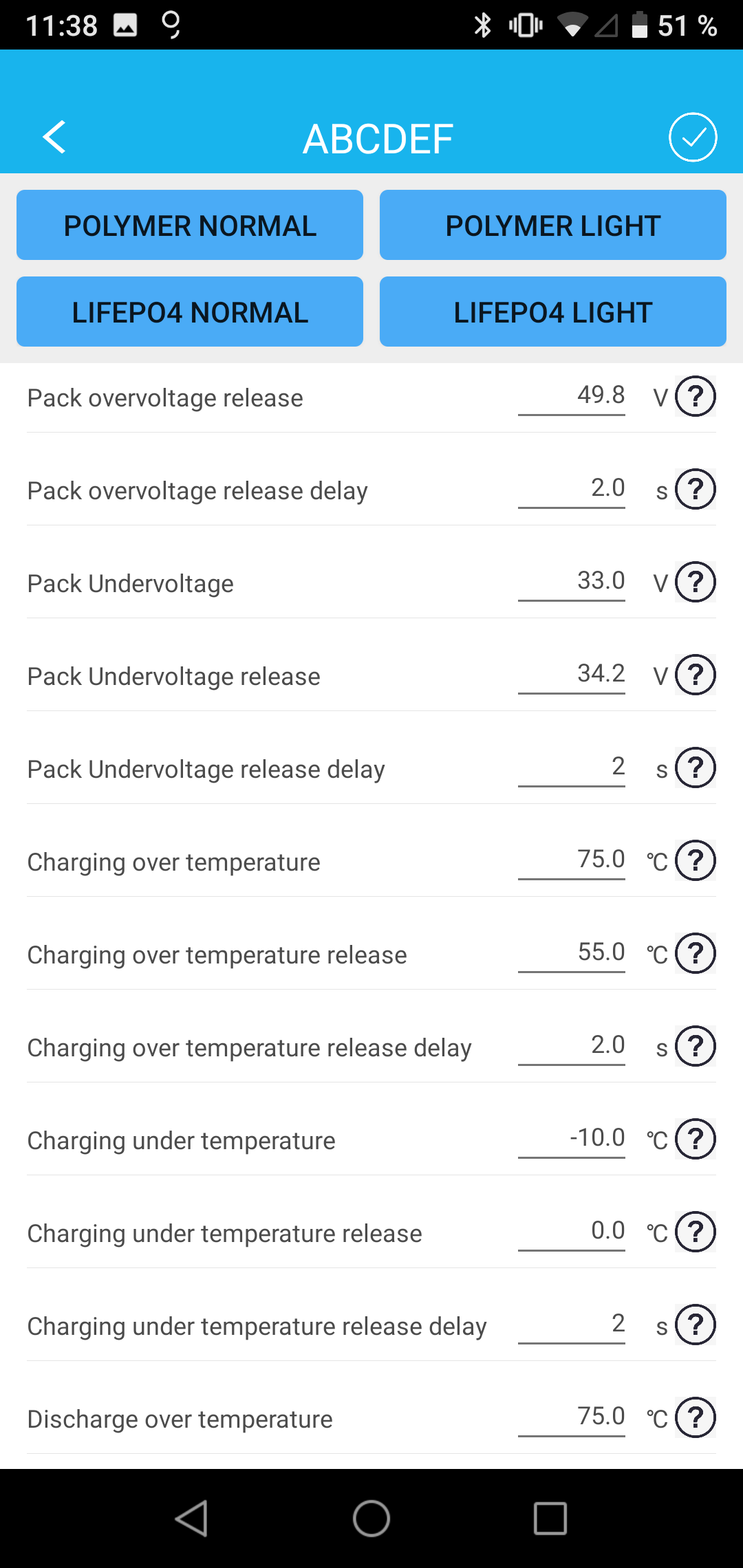Viewport: 743px width, 1568px height.
Task: Show help for Discharge over temperature
Action: (696, 1418)
